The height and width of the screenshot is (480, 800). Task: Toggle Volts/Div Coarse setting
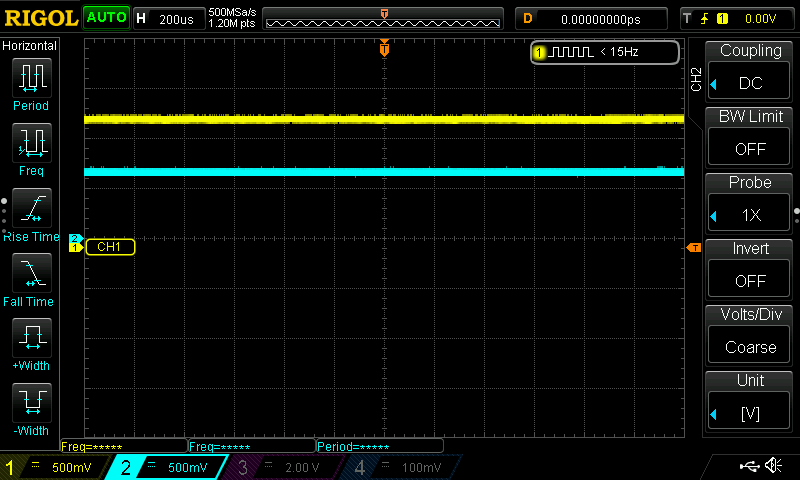point(751,336)
